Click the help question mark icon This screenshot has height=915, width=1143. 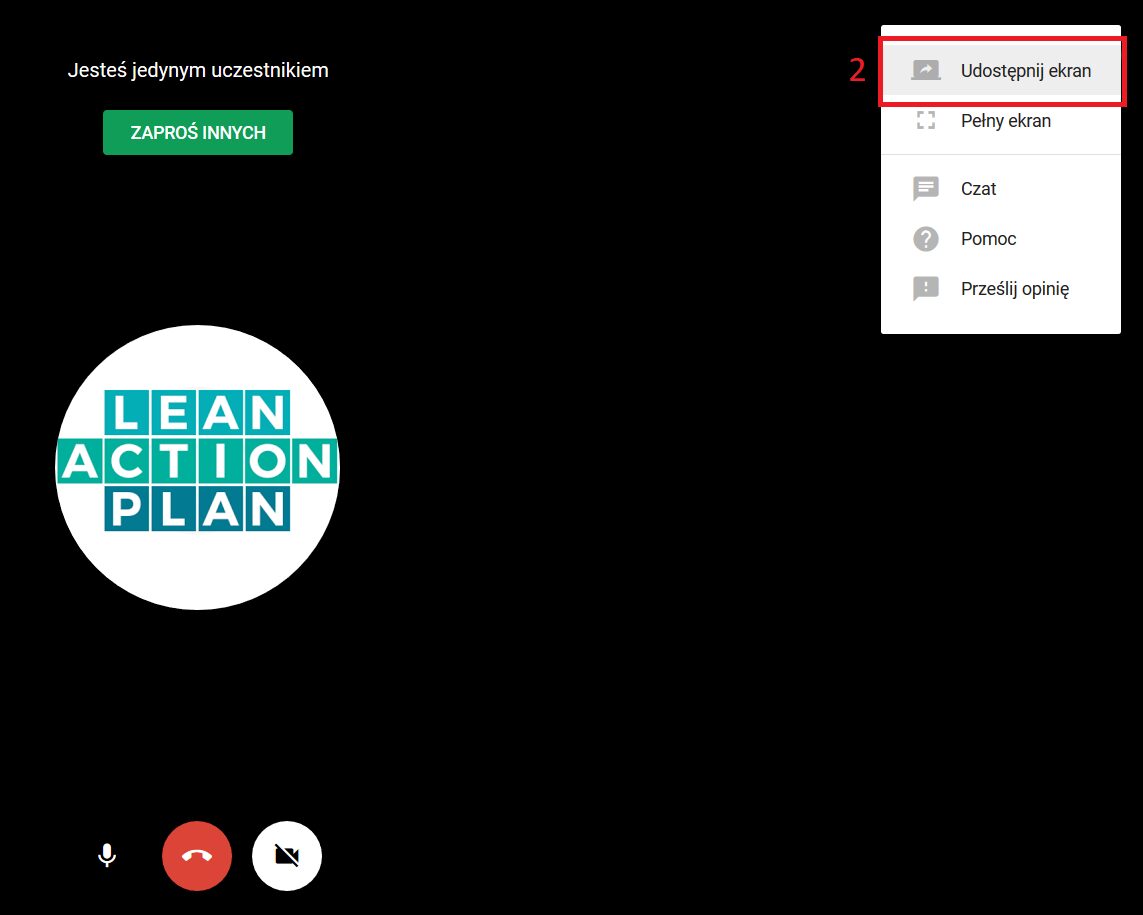pos(926,239)
